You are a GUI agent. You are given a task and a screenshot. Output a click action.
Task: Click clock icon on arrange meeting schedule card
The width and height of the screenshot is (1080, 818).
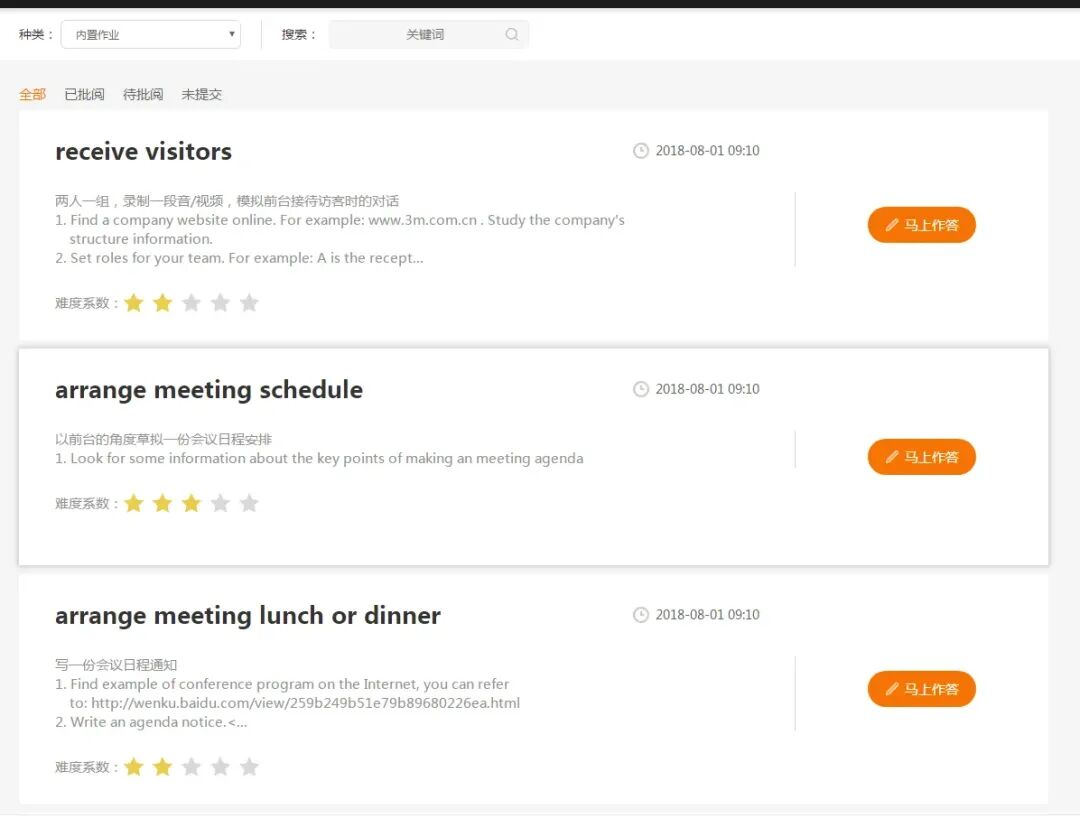coord(641,389)
